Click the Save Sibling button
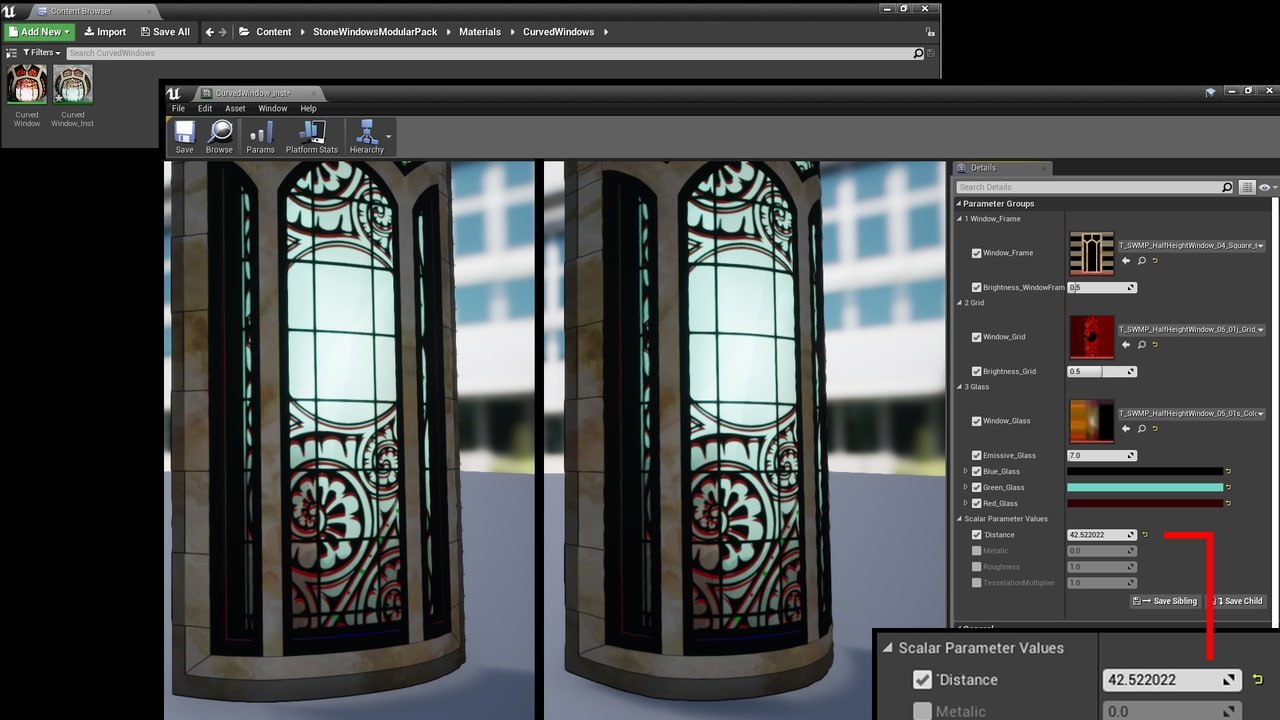The height and width of the screenshot is (720, 1280). 1163,601
